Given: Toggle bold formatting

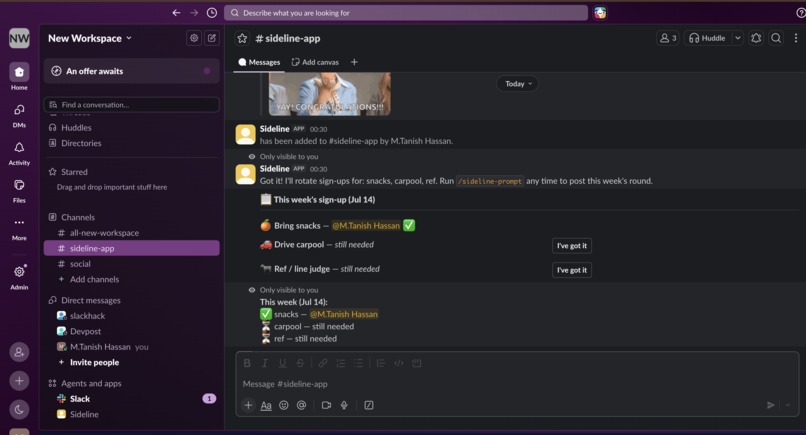Looking at the screenshot, I should (x=247, y=363).
